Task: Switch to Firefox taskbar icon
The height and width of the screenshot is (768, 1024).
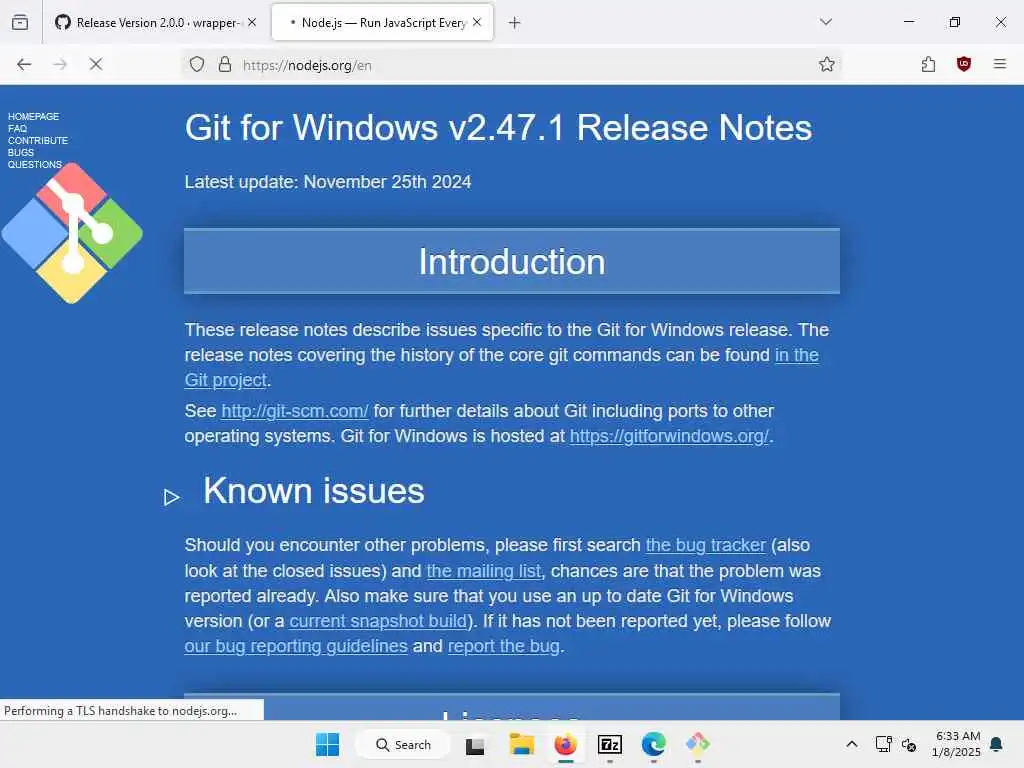Action: click(x=566, y=744)
